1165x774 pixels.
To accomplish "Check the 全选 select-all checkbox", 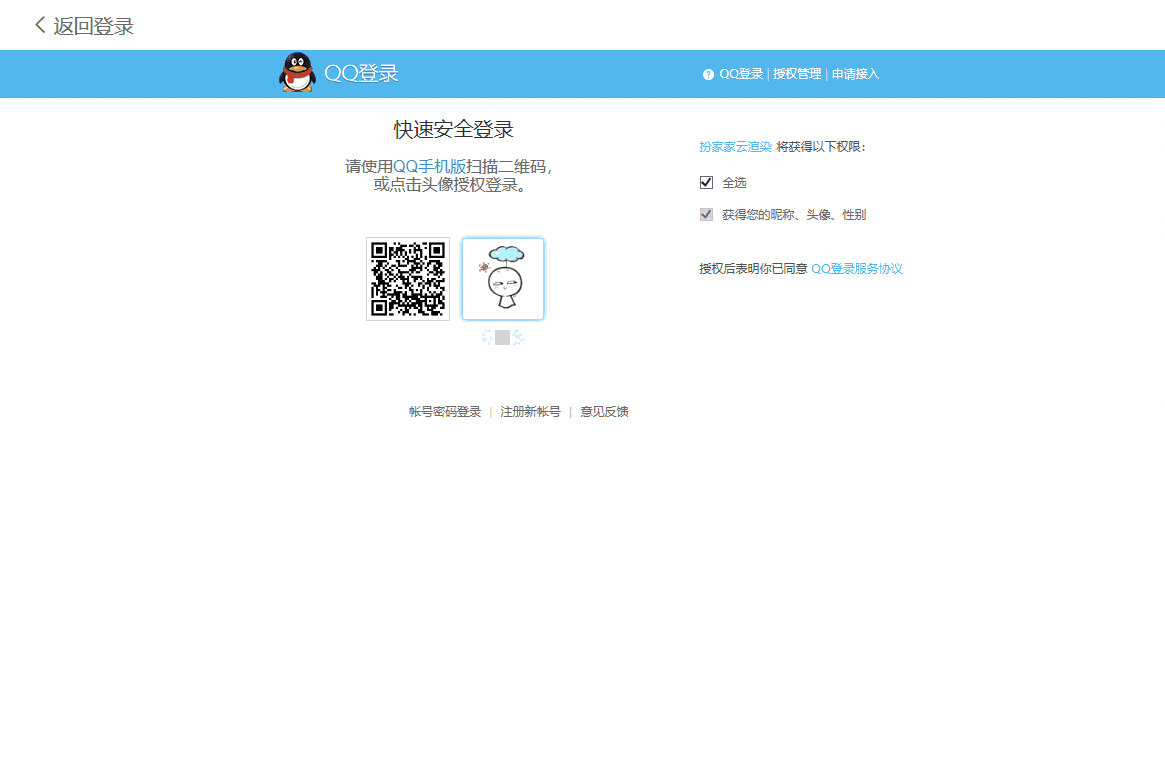I will click(x=706, y=182).
